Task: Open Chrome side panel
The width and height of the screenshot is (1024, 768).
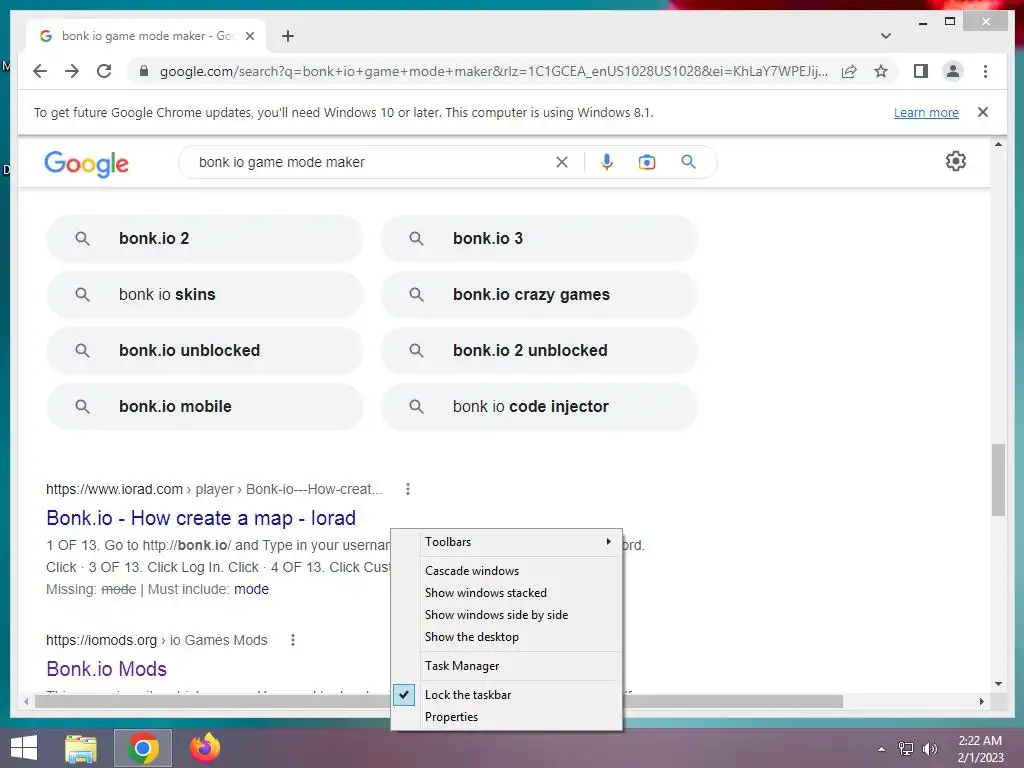Action: [x=921, y=71]
